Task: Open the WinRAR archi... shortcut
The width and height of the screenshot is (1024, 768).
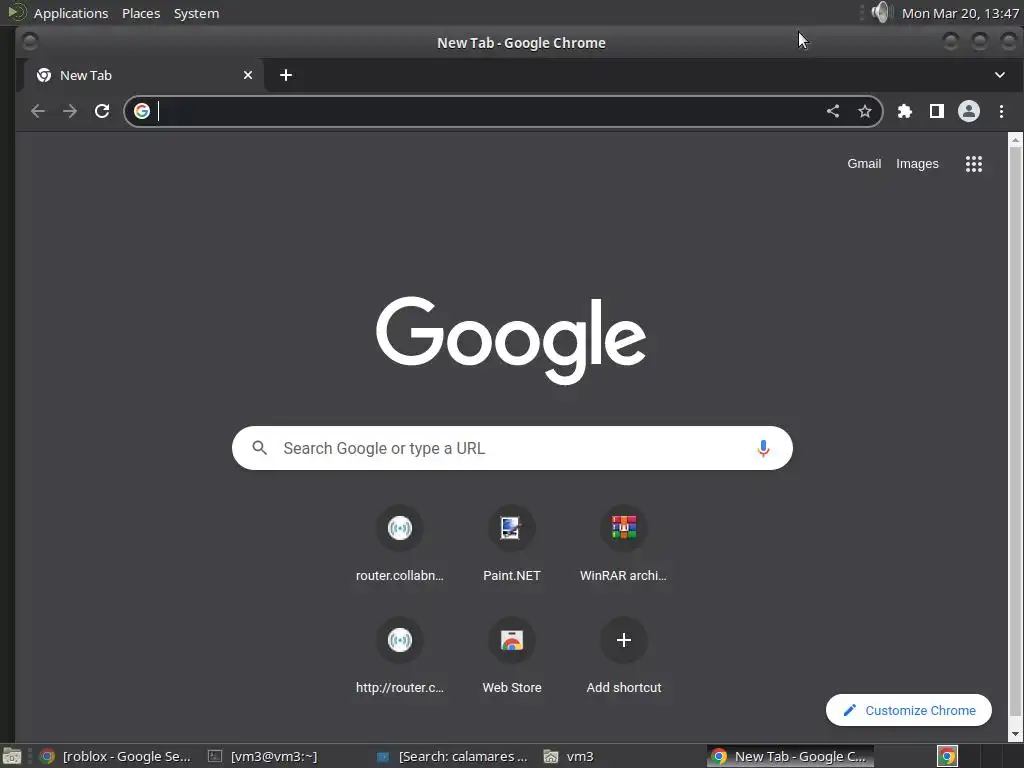Action: [x=624, y=543]
